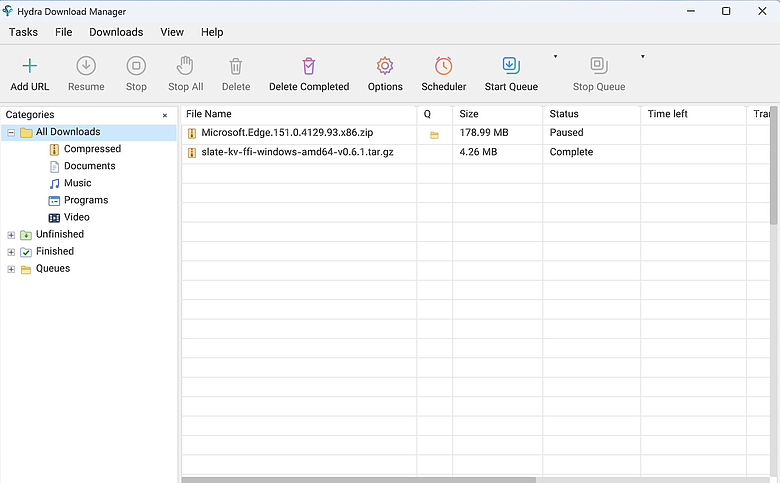Click the queue folder icon in Edge row
The image size is (780, 483).
point(434,135)
